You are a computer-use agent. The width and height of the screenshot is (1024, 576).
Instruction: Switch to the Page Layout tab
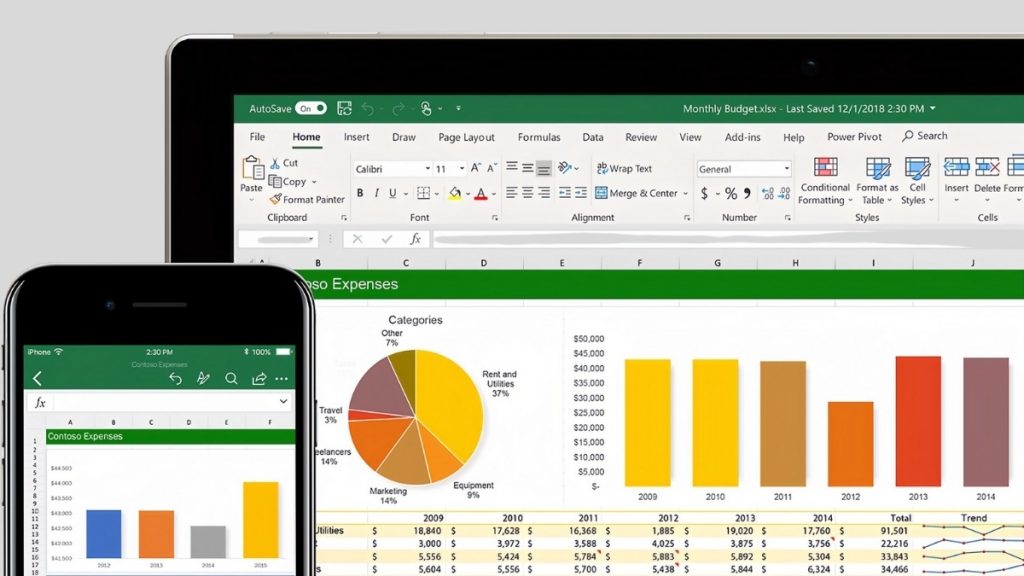tap(466, 137)
